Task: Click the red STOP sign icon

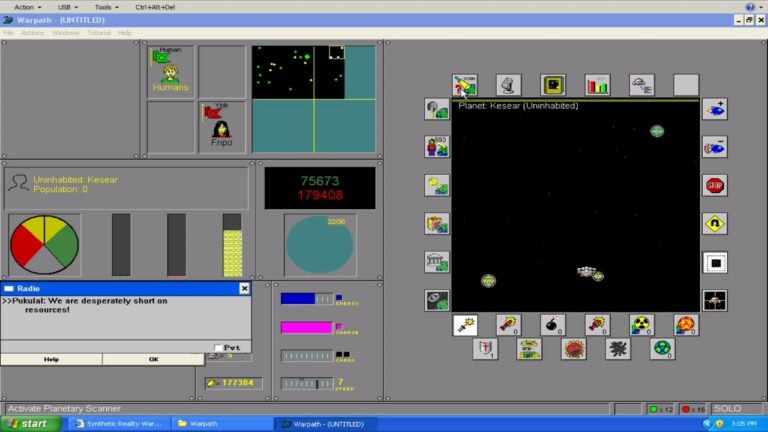Action: point(715,185)
